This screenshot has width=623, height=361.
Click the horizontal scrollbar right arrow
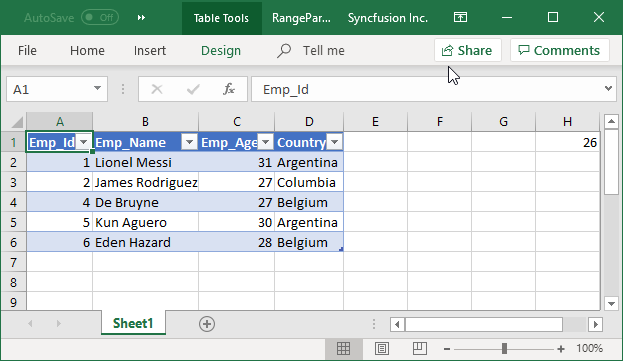click(595, 324)
